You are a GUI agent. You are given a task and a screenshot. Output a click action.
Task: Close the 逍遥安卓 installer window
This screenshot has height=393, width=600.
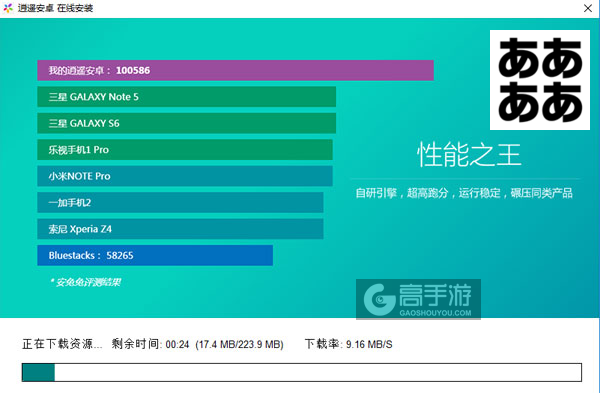(588, 8)
